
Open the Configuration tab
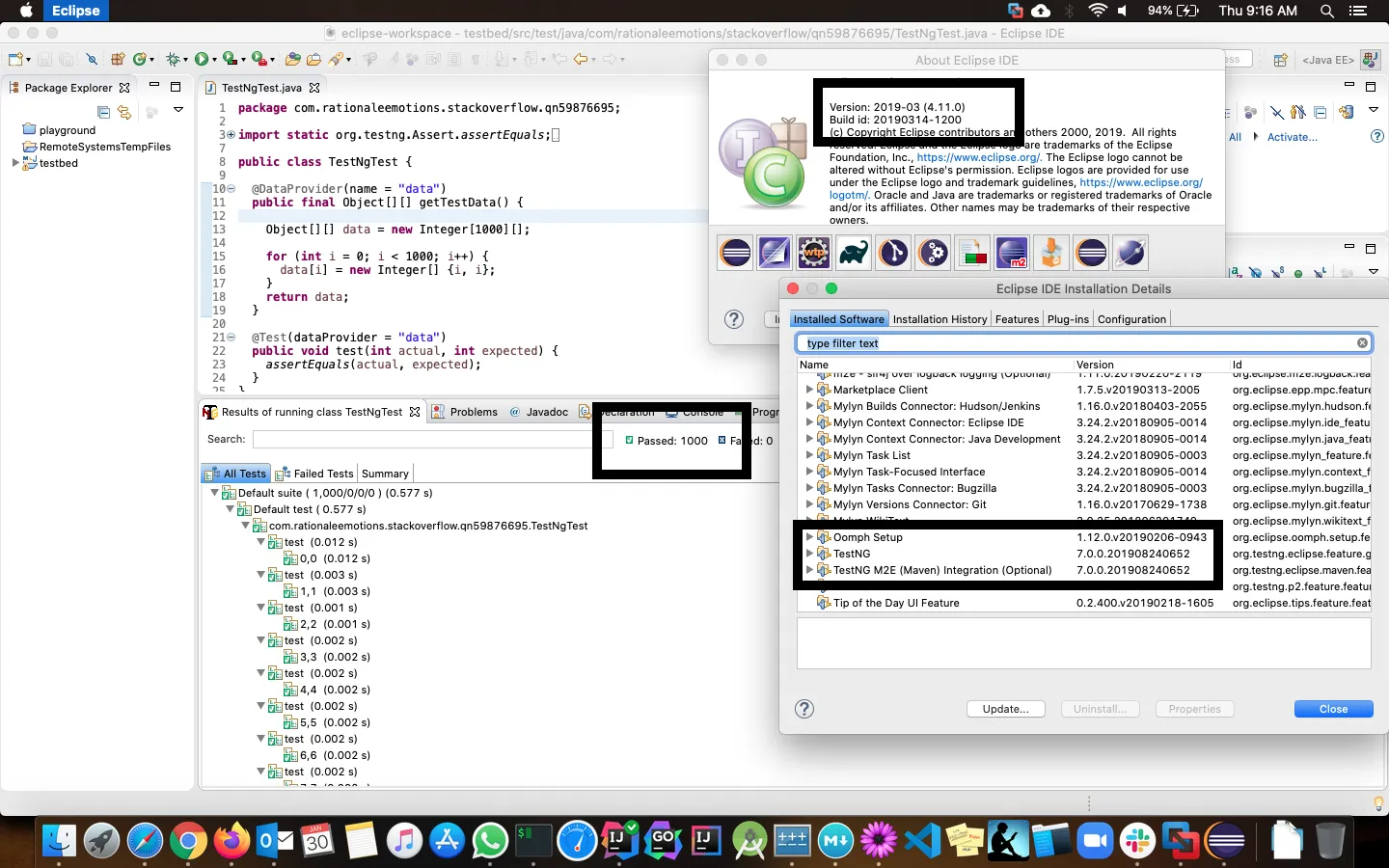coord(1131,319)
